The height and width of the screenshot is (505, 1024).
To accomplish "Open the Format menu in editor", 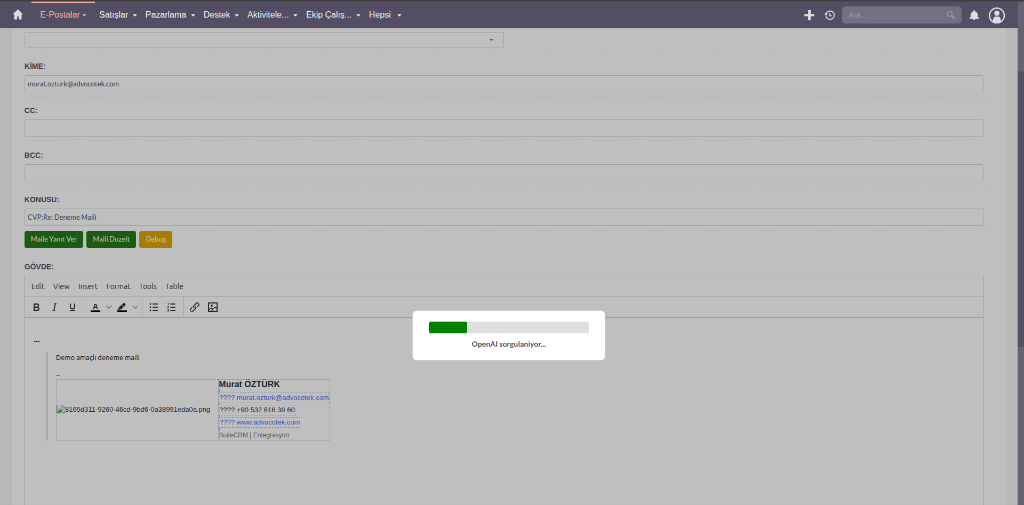I will (x=118, y=286).
